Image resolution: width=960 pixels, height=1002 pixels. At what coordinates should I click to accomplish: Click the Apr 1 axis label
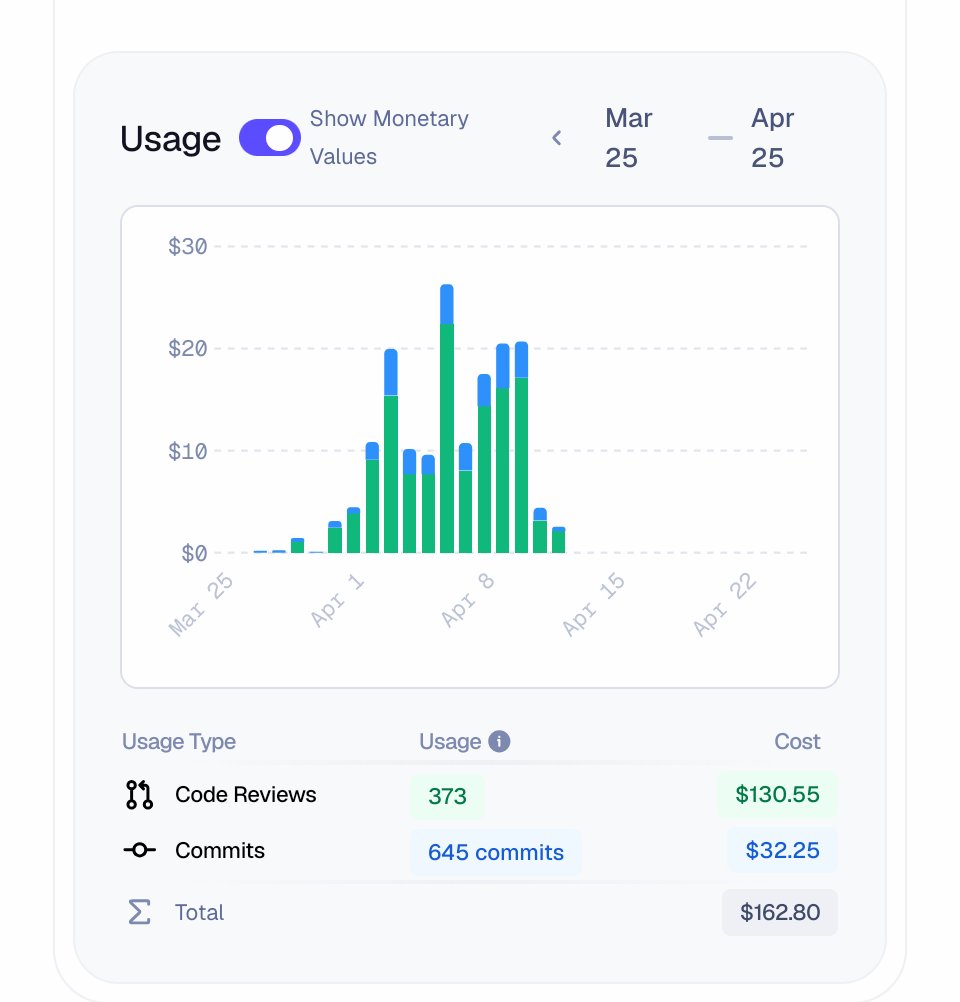click(x=337, y=599)
